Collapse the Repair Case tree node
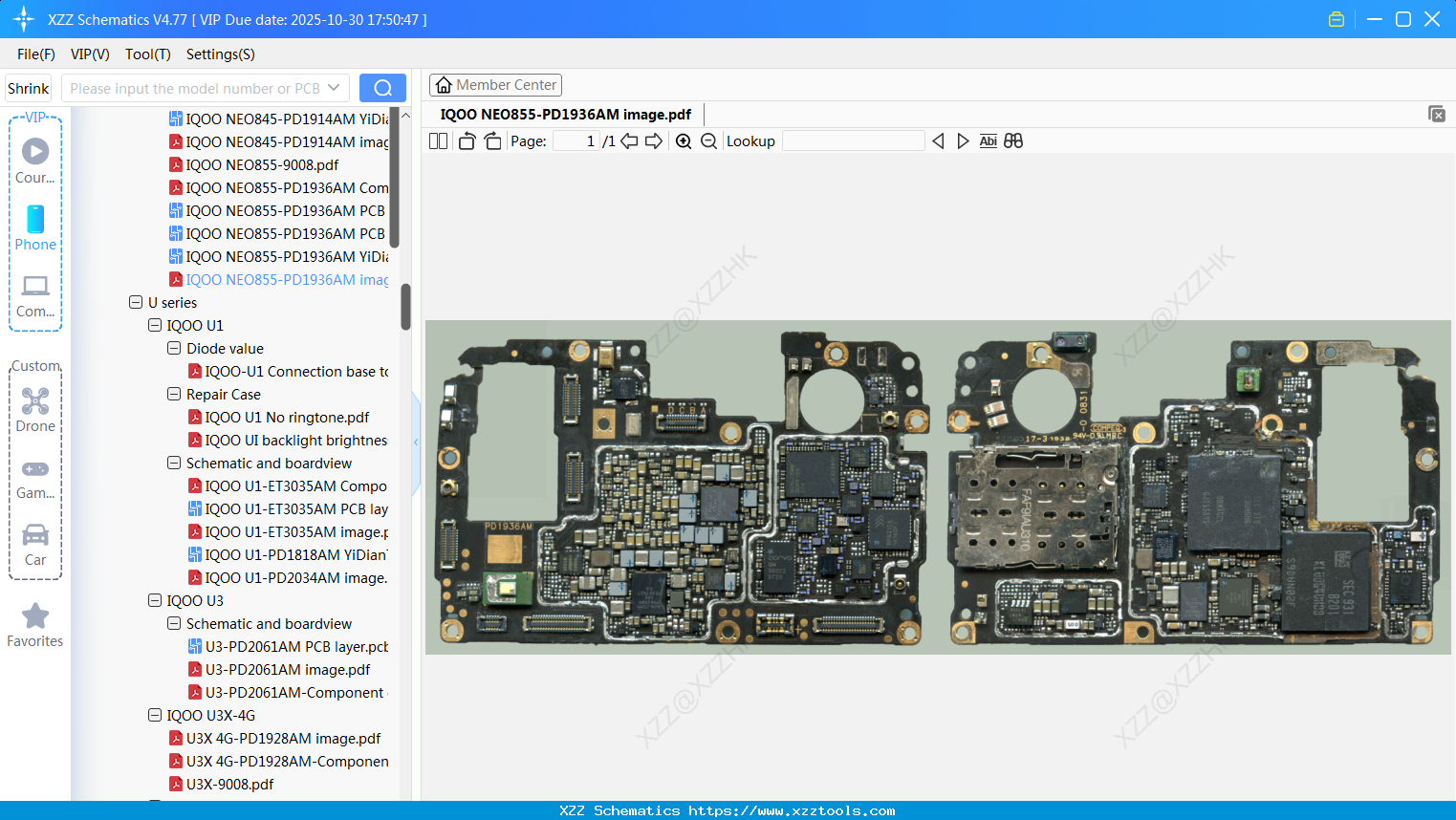The height and width of the screenshot is (820, 1456). (x=173, y=394)
